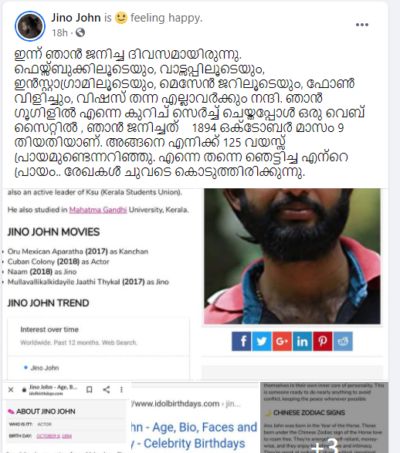Click the 18h post timestamp
The height and width of the screenshot is (453, 400).
pos(60,33)
